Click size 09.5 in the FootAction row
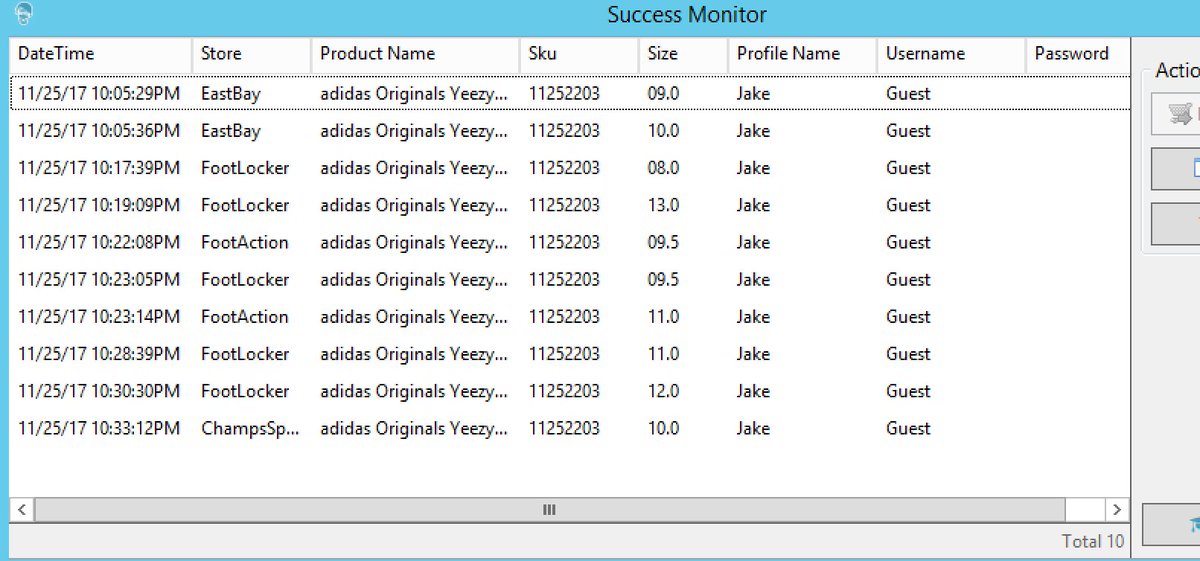This screenshot has width=1200, height=561. 663,242
